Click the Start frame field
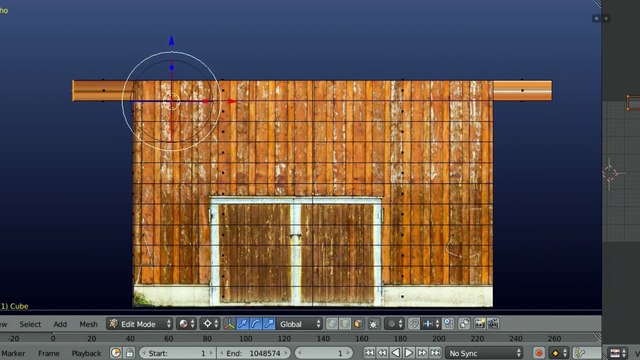The image size is (640, 360). pos(177,353)
